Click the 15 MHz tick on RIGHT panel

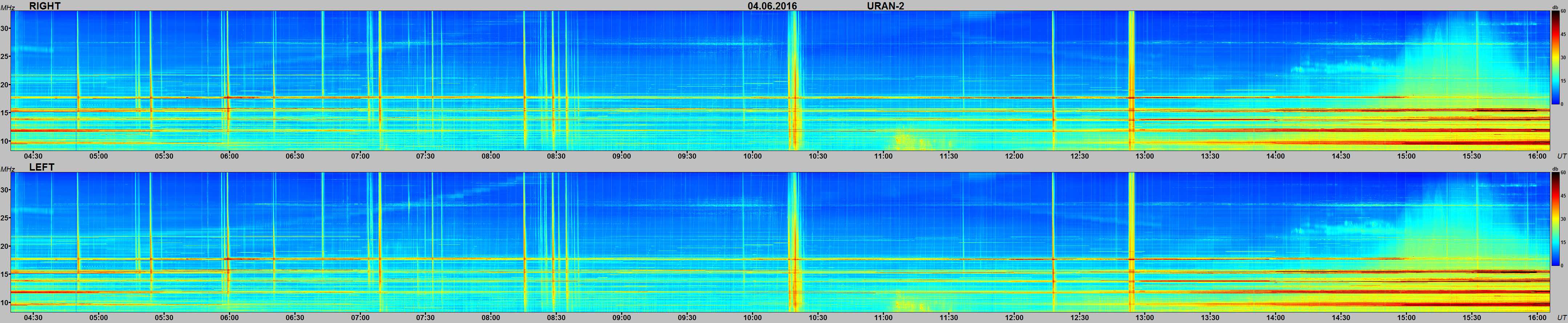tap(5, 113)
